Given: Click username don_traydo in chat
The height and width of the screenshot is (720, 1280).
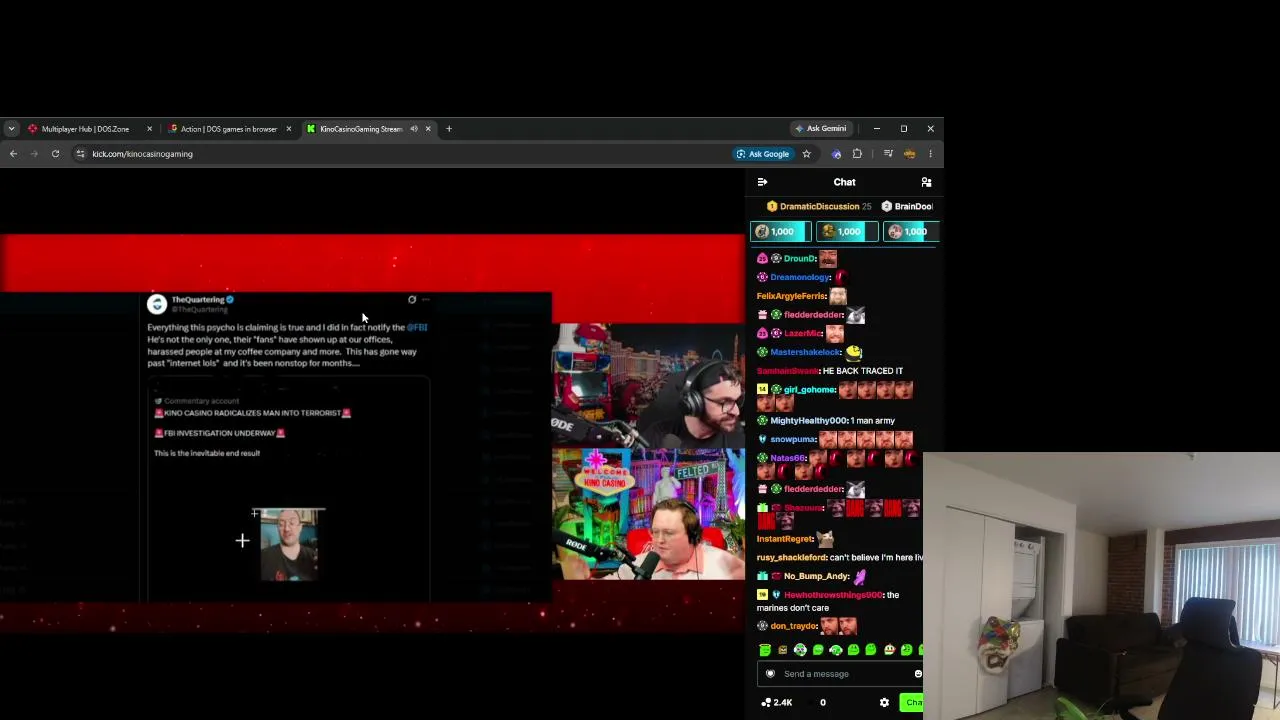Looking at the screenshot, I should pos(794,627).
